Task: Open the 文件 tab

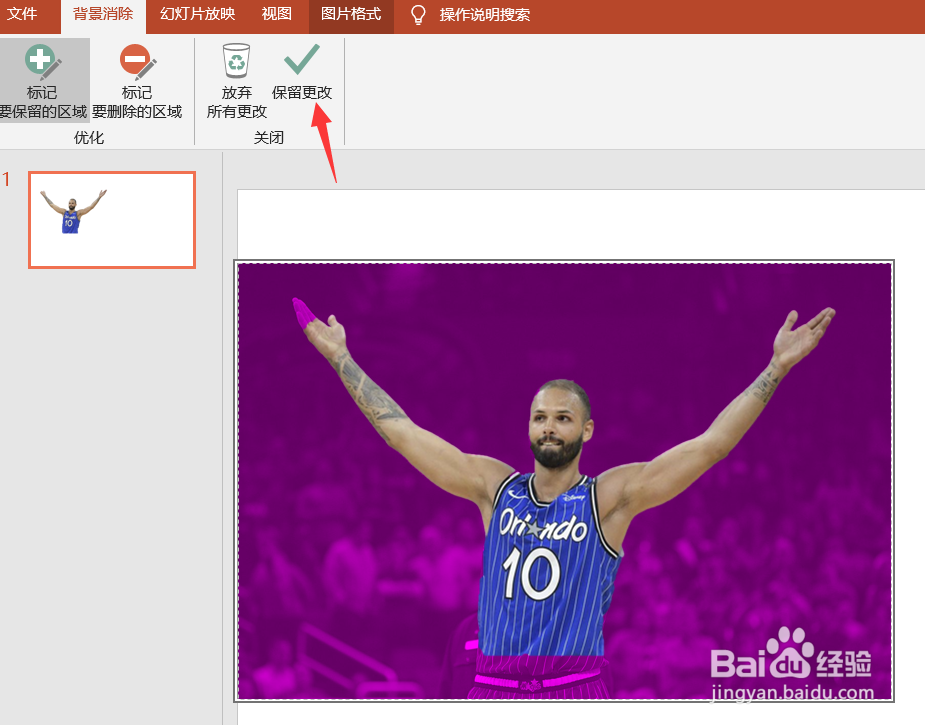Action: tap(22, 14)
